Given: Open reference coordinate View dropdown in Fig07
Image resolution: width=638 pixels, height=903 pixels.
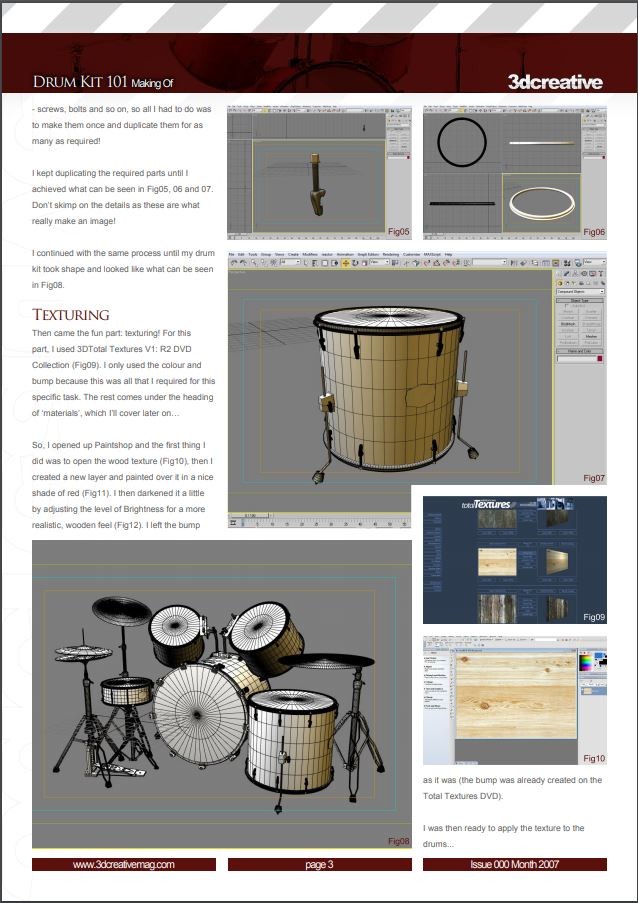Looking at the screenshot, I should coord(379,262).
